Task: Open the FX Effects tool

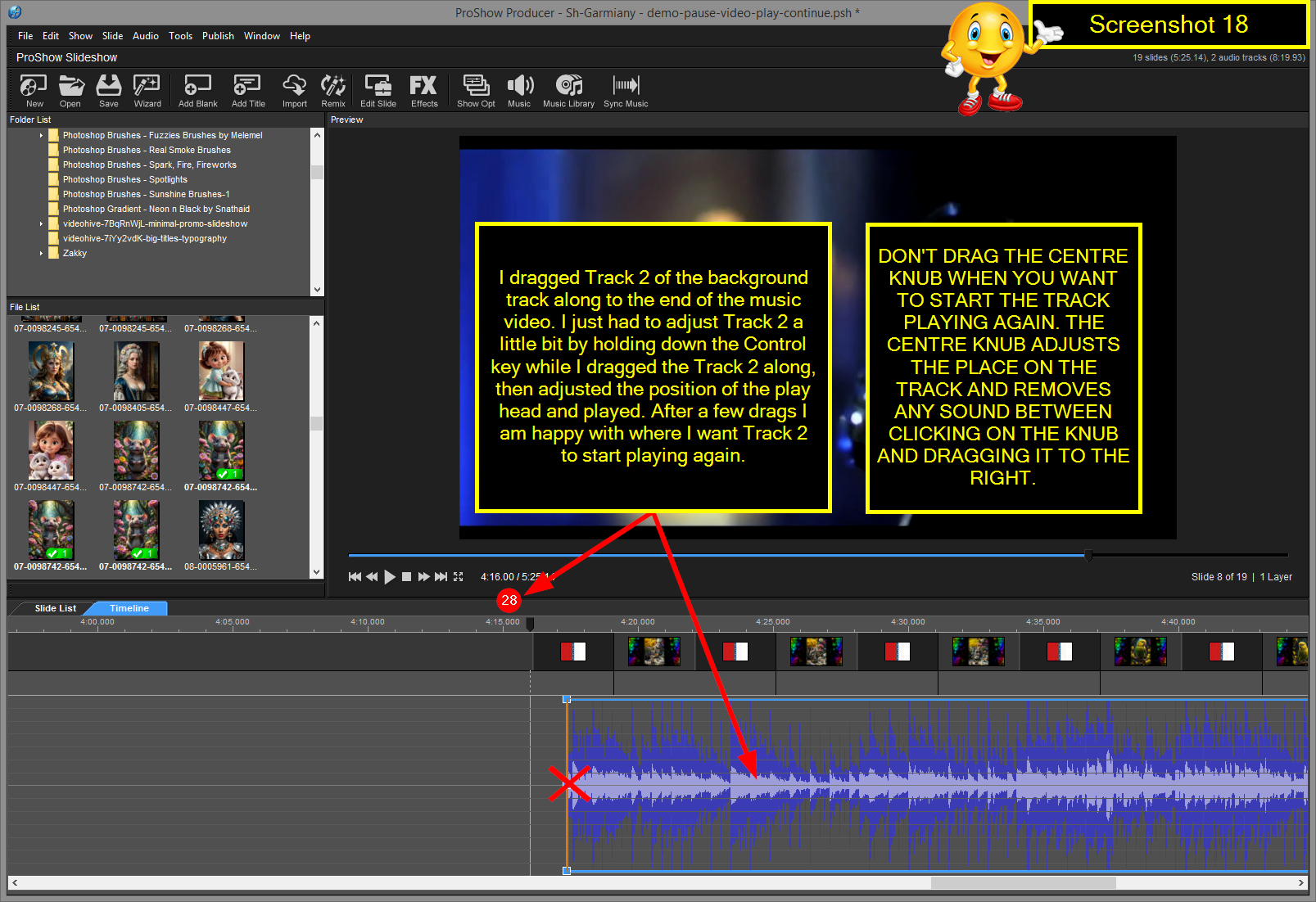Action: point(424,91)
